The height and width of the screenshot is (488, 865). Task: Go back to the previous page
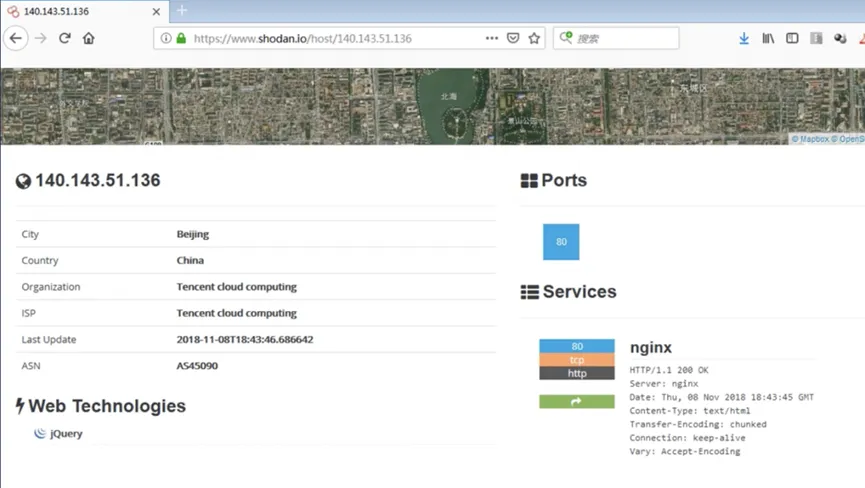coord(15,38)
